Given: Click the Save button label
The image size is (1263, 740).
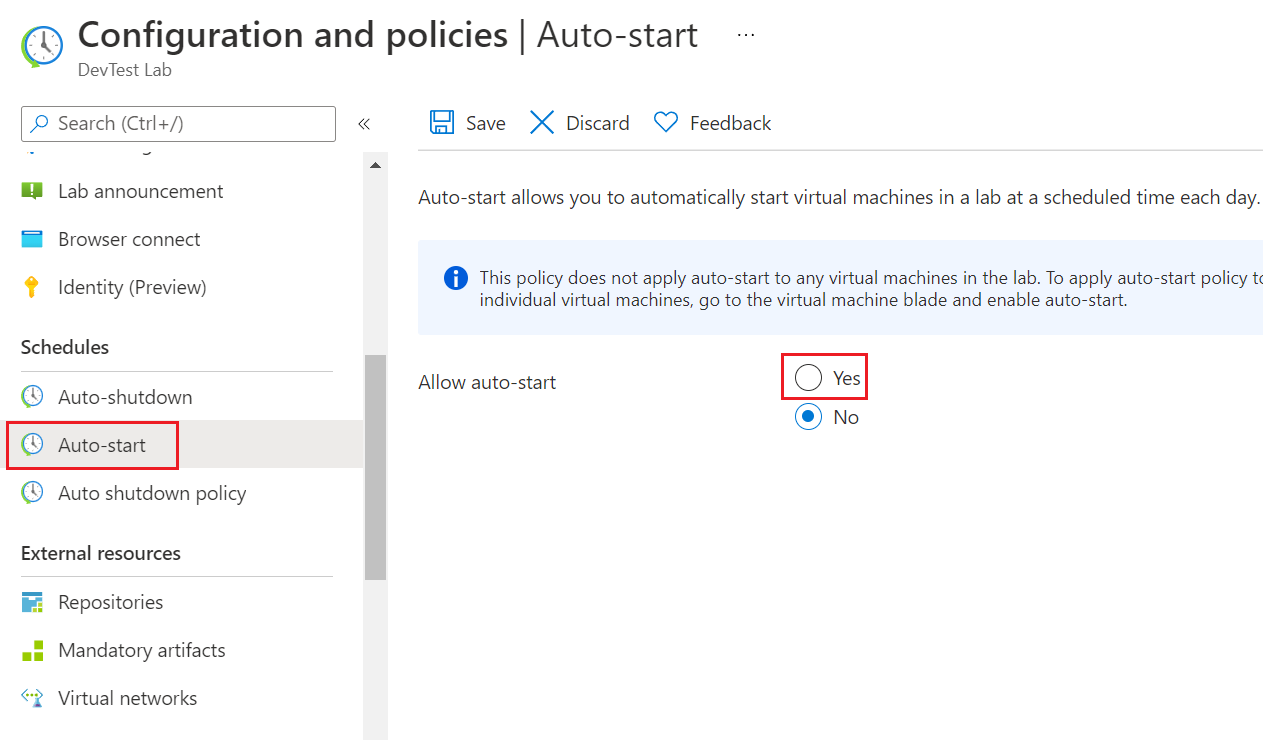Looking at the screenshot, I should [485, 123].
